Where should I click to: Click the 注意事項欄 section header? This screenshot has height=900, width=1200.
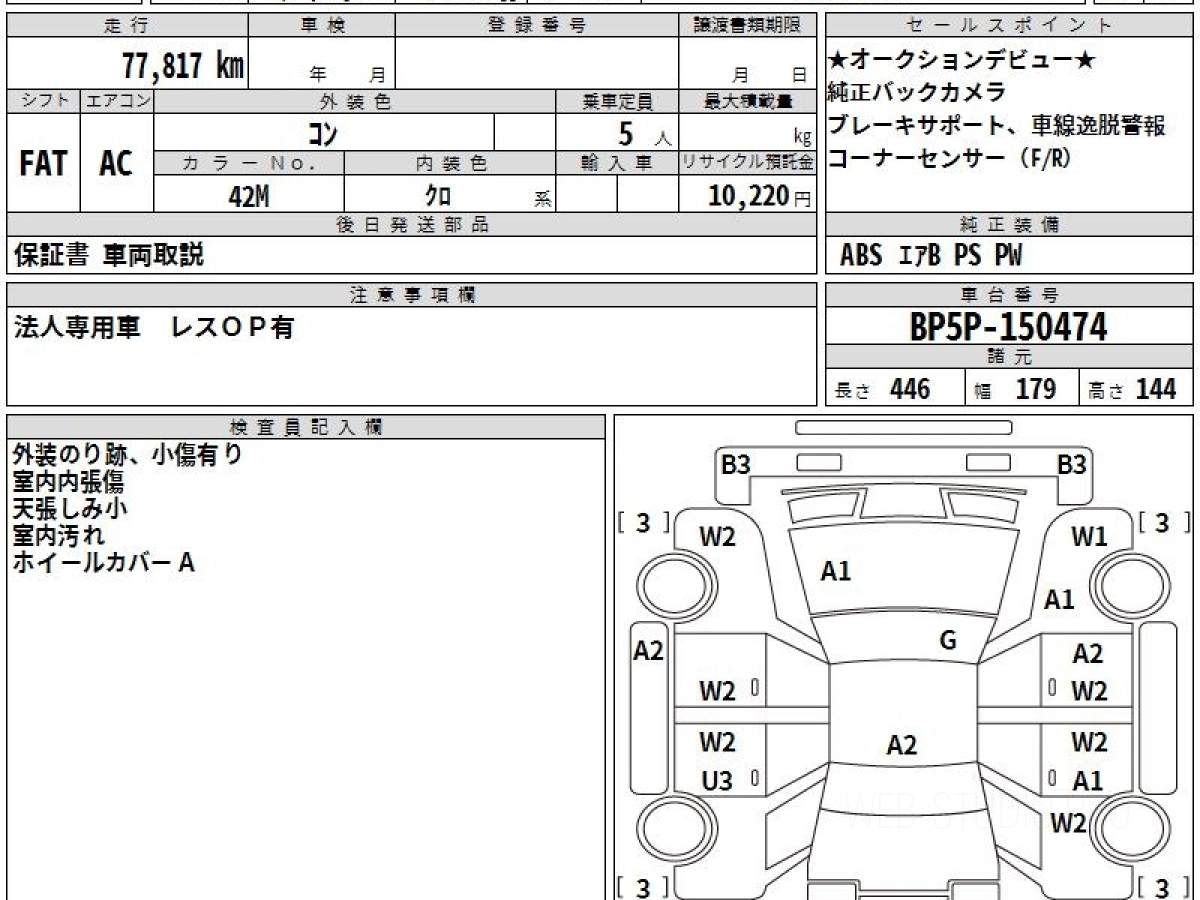(412, 294)
